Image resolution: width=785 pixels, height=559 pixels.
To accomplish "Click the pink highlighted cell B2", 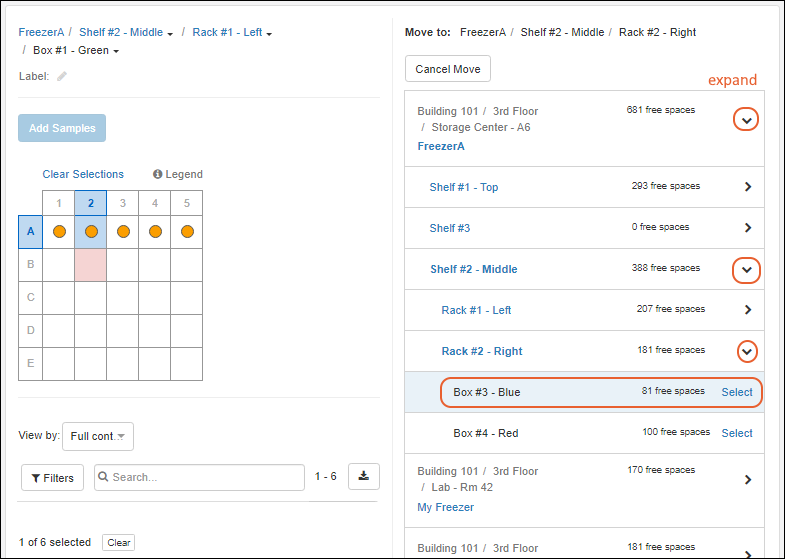I will [x=91, y=264].
